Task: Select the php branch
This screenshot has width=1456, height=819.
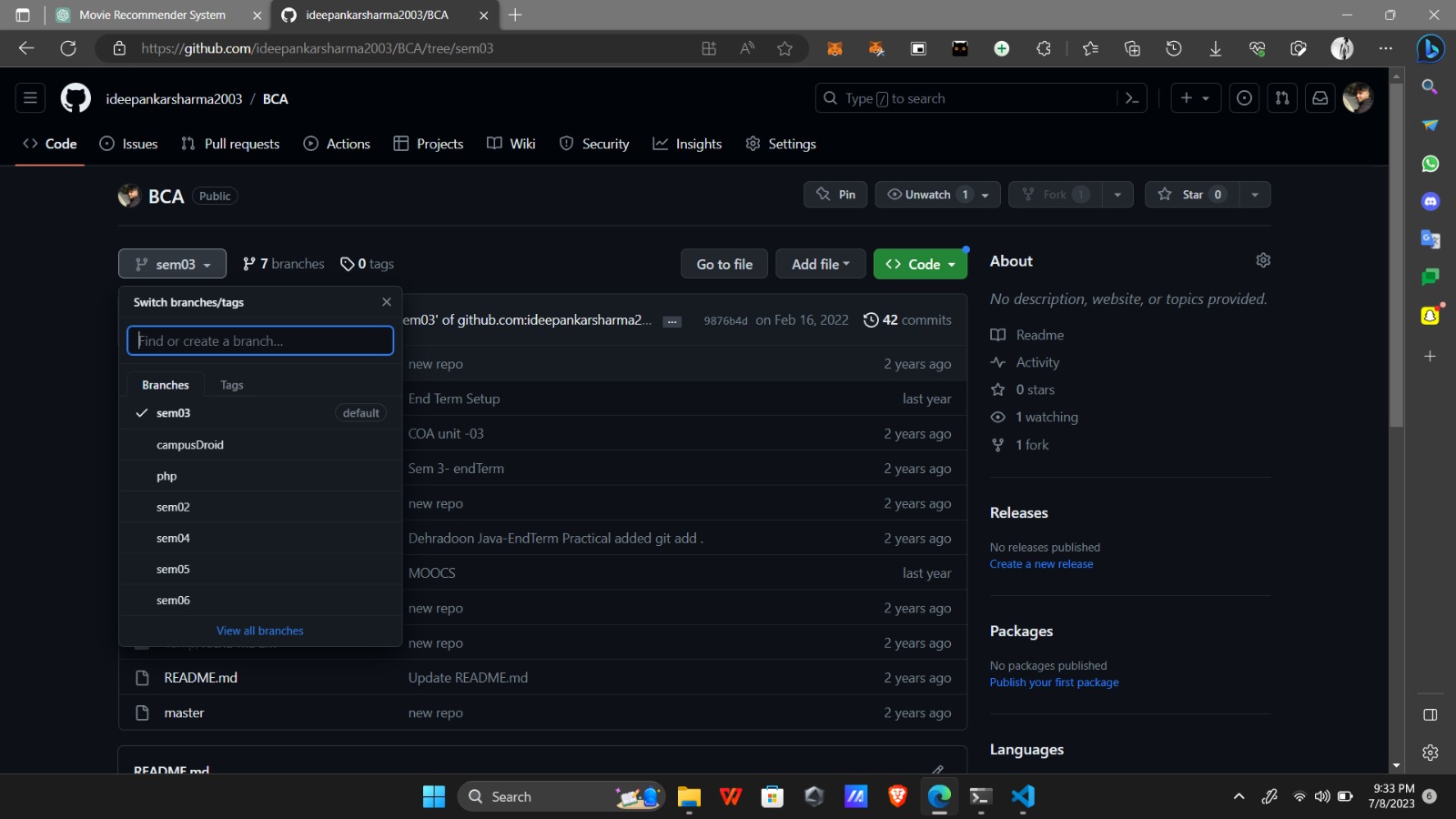Action: [260, 476]
